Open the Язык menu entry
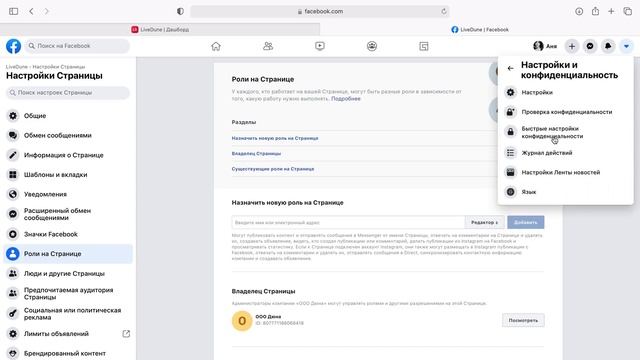The height and width of the screenshot is (360, 640). click(x=565, y=192)
